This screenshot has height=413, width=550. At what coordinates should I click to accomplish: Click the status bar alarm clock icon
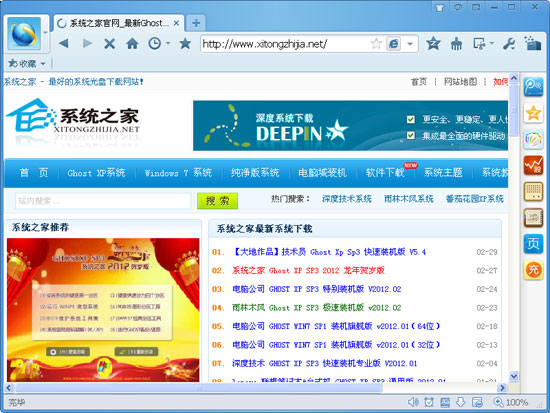pyautogui.click(x=429, y=402)
